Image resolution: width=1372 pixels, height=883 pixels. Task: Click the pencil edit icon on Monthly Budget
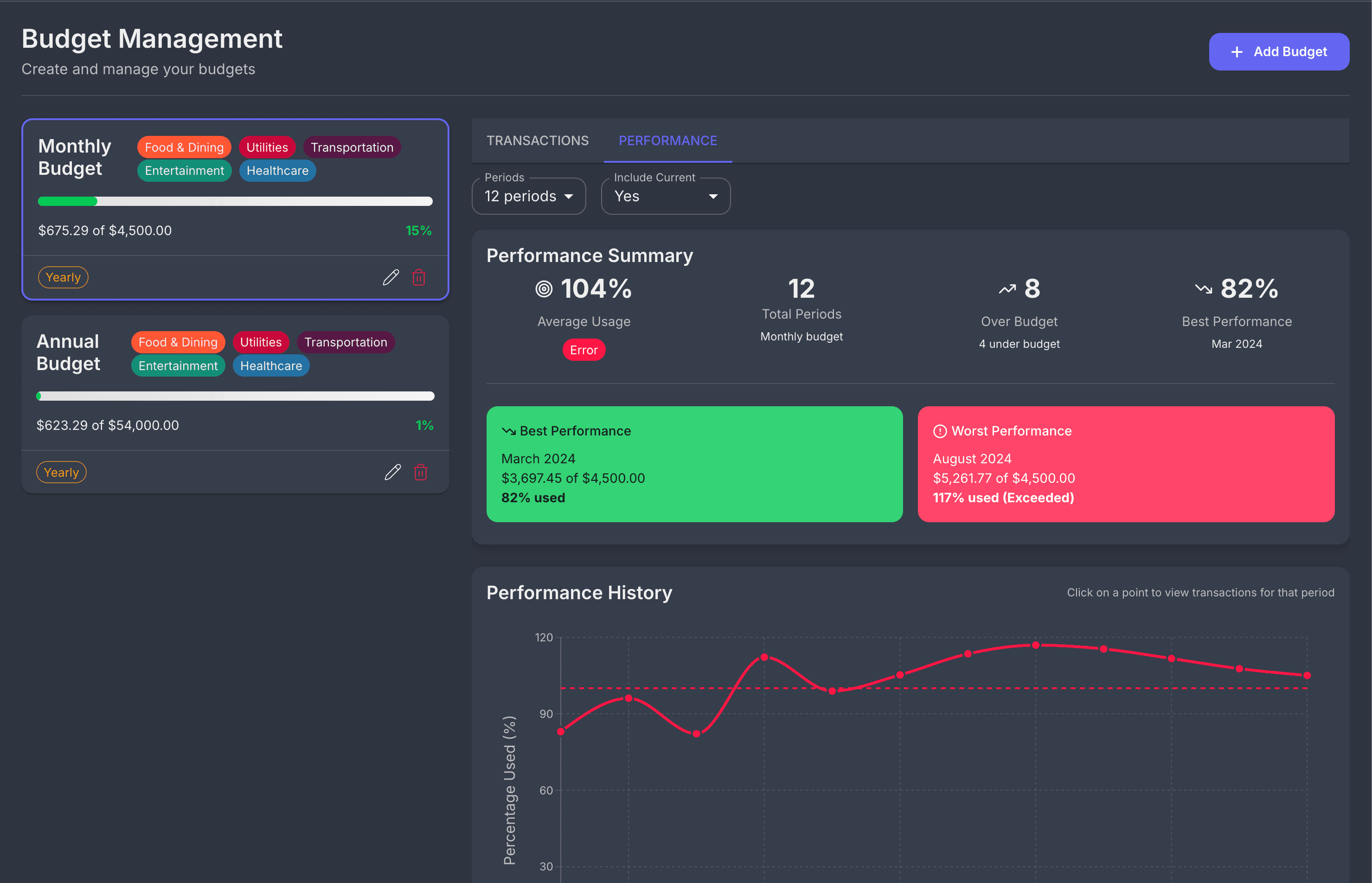coord(391,277)
